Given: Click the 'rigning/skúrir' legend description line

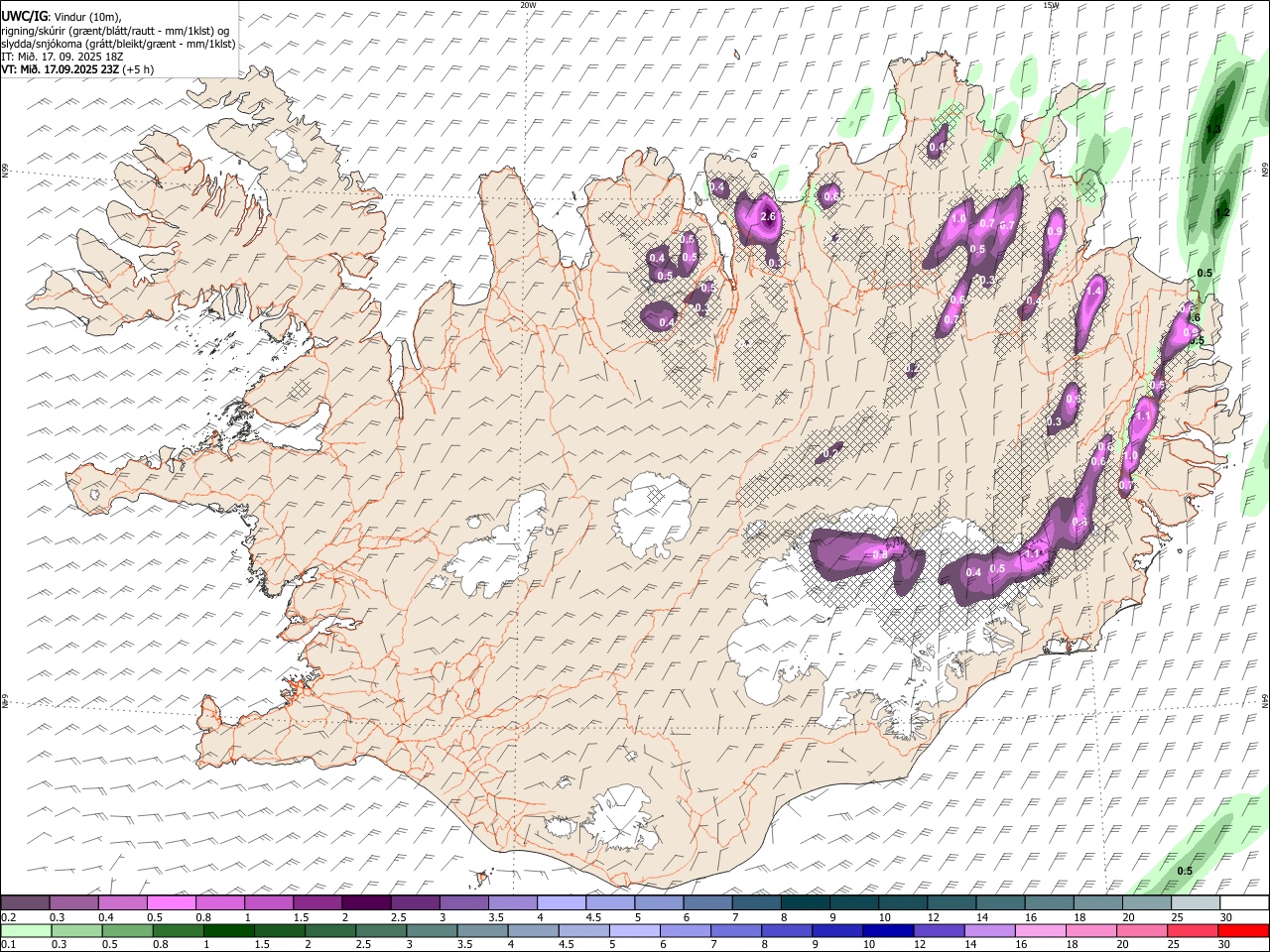Looking at the screenshot, I should [x=115, y=31].
